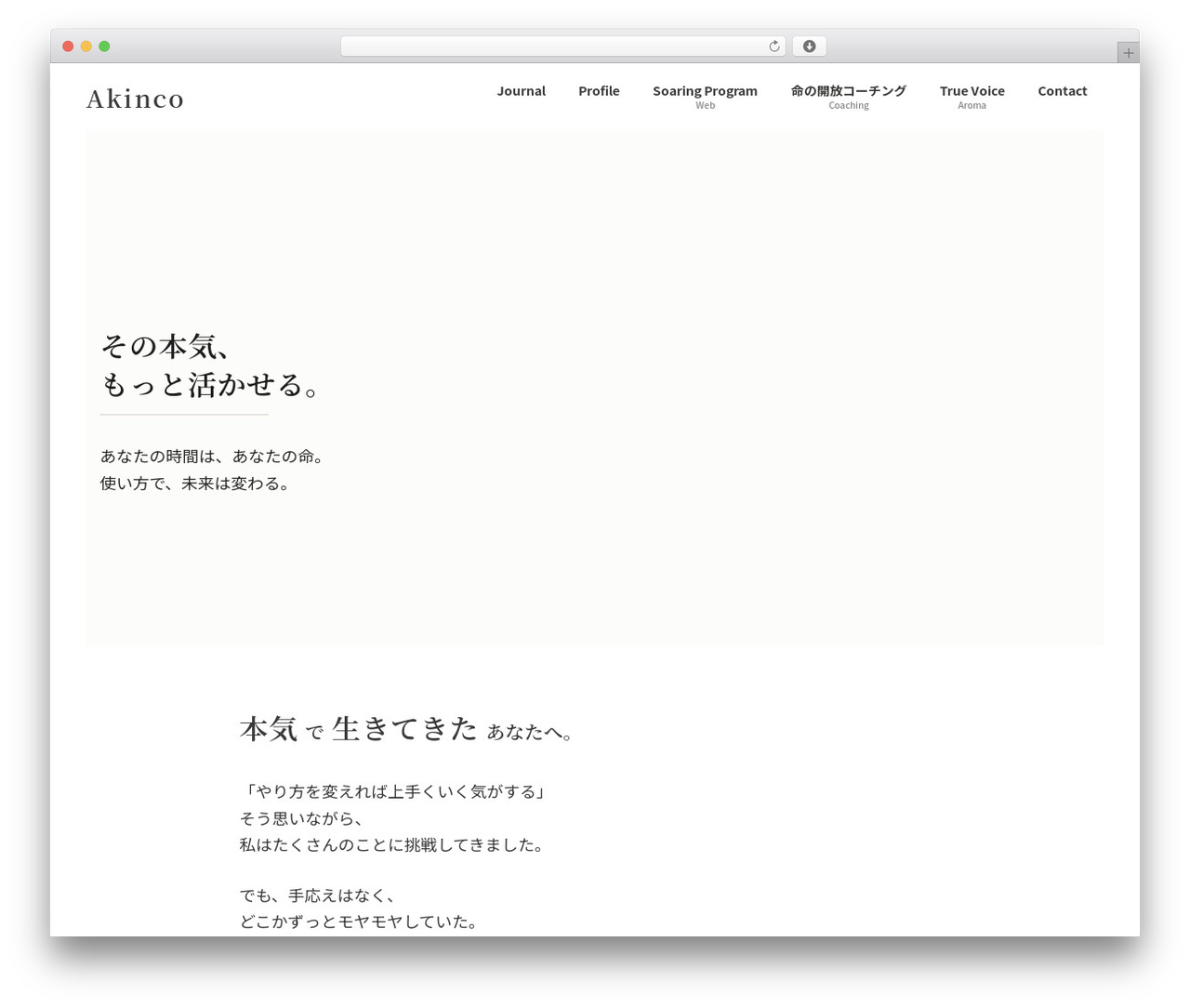Navigate to the Contact page
Image resolution: width=1190 pixels, height=1008 pixels.
1063,91
